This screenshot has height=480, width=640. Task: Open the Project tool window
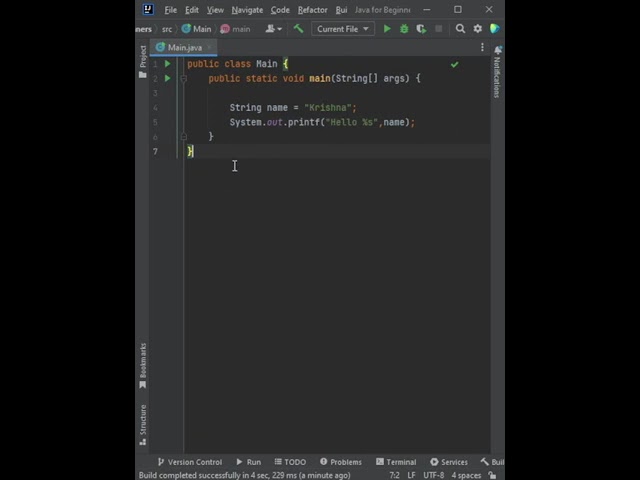tap(142, 61)
